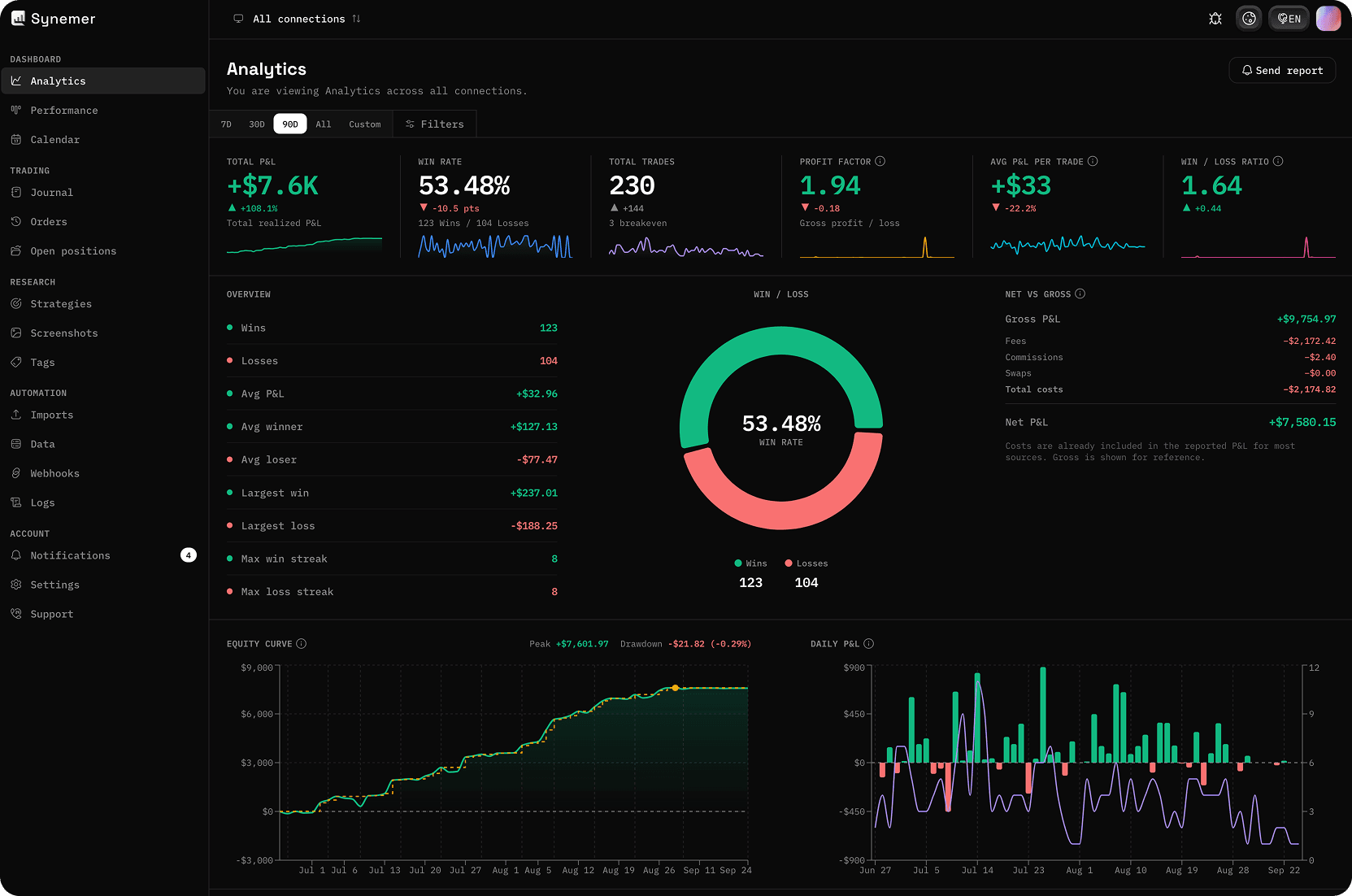
Task: Open the Analytics sidebar icon
Action: pyautogui.click(x=16, y=80)
